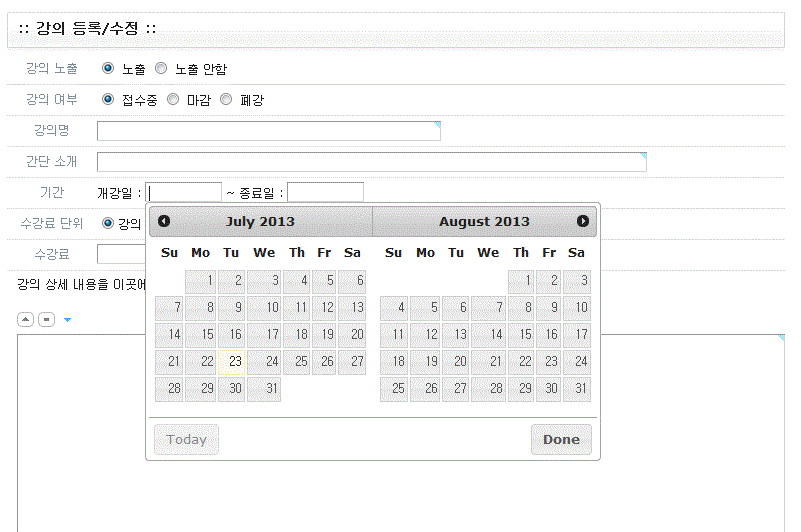The image size is (801, 532).
Task: Click the 강의명 text field
Action: click(268, 131)
